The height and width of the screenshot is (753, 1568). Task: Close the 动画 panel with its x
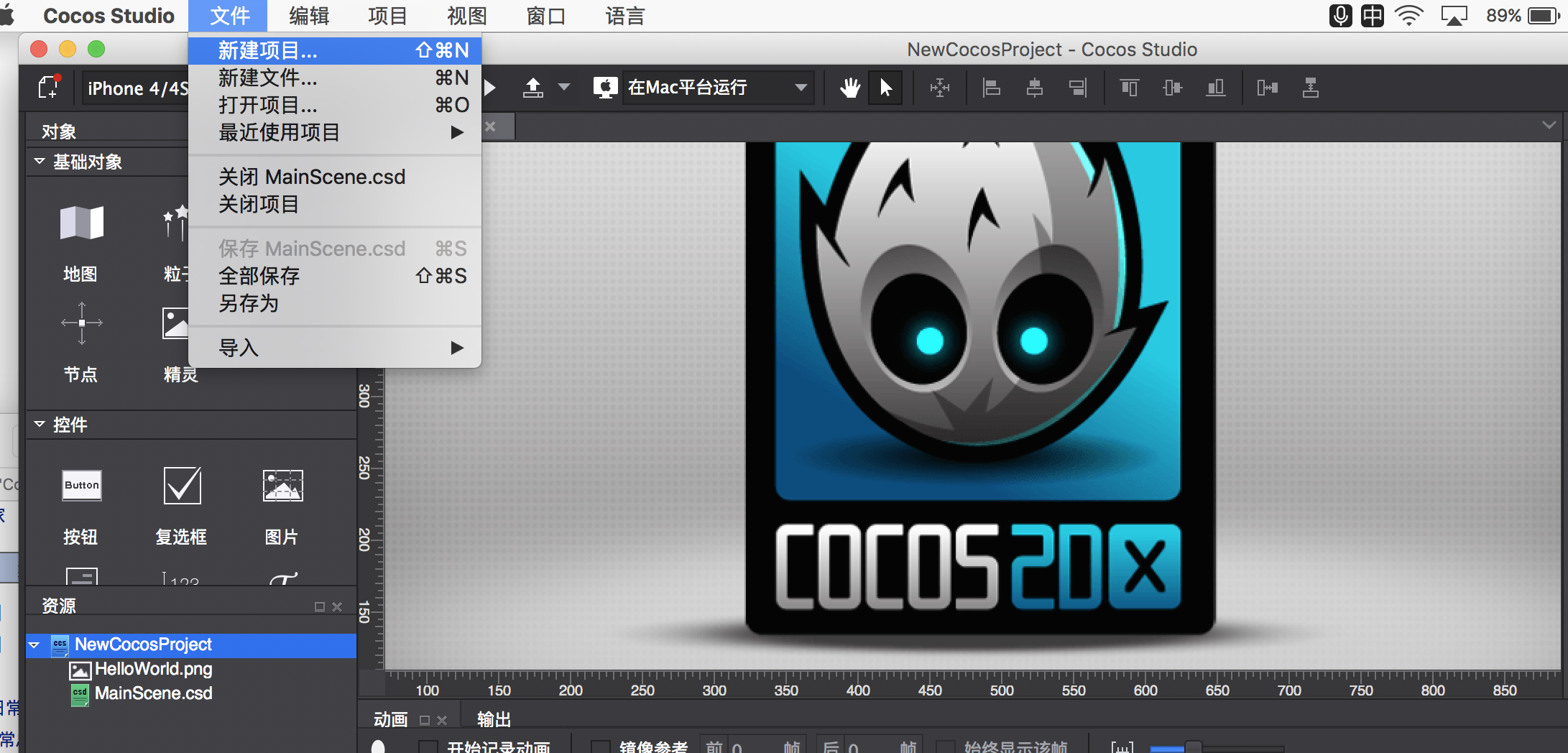click(x=442, y=720)
